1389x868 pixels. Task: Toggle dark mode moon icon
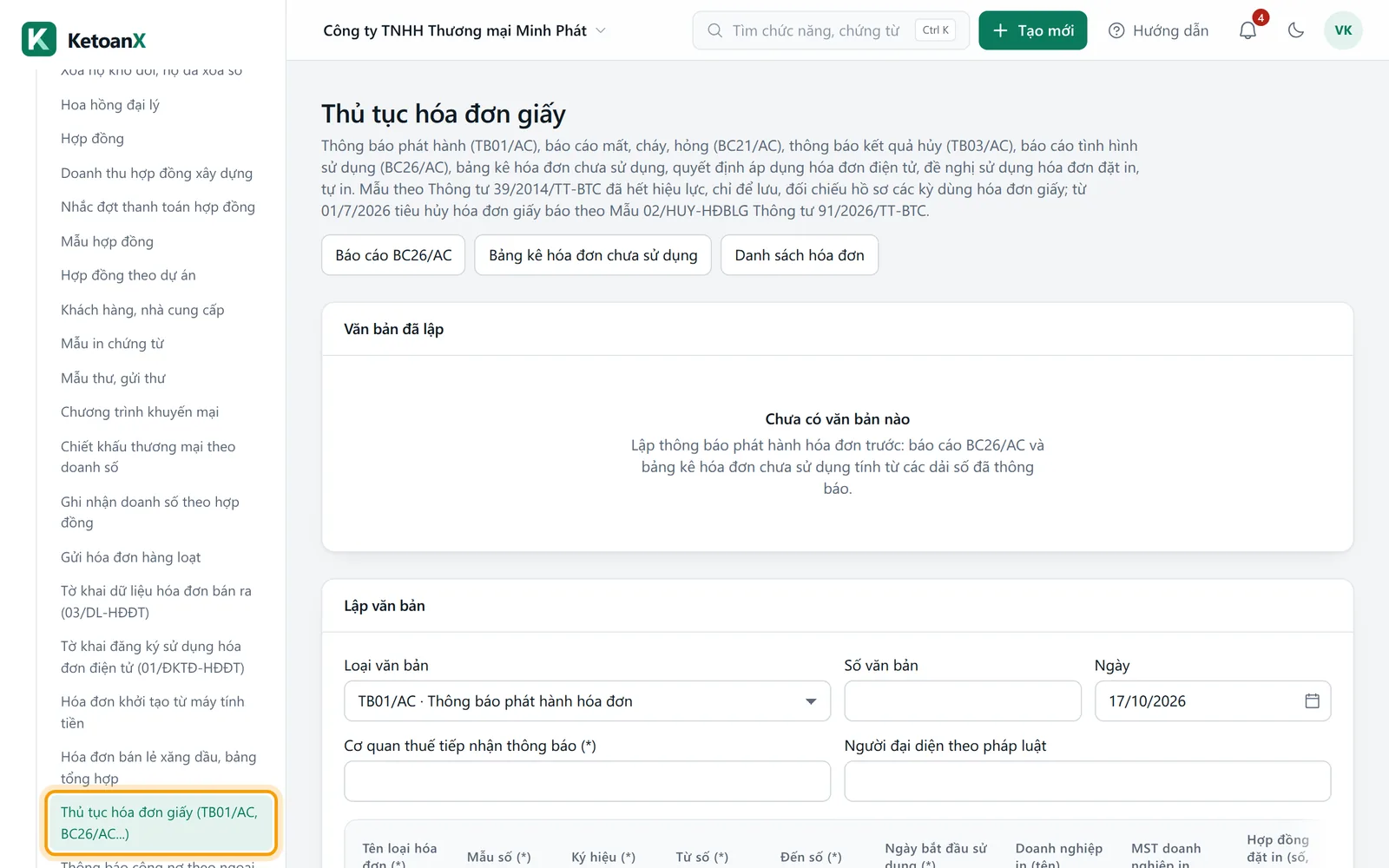[x=1296, y=30]
